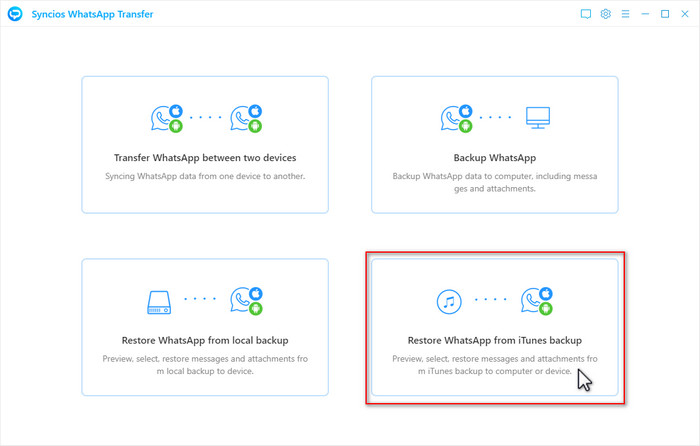Open the settings gear icon
The height and width of the screenshot is (446, 700).
605,14
